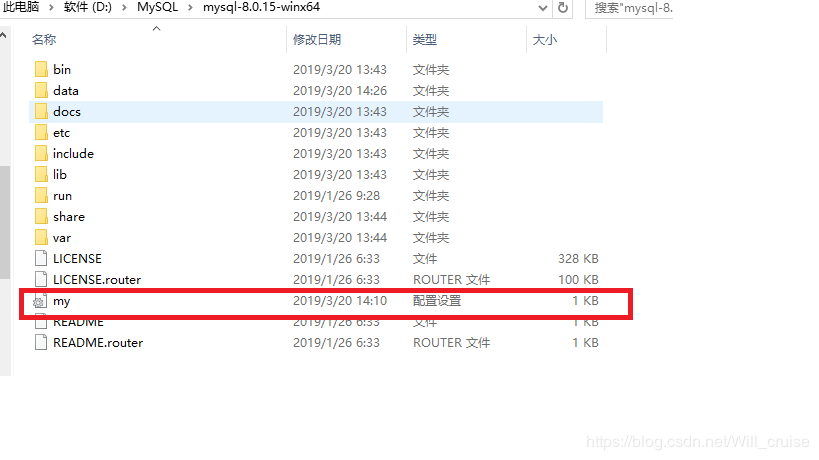The height and width of the screenshot is (460, 819).
Task: Click the LICENSE.router file icon
Action: click(41, 279)
